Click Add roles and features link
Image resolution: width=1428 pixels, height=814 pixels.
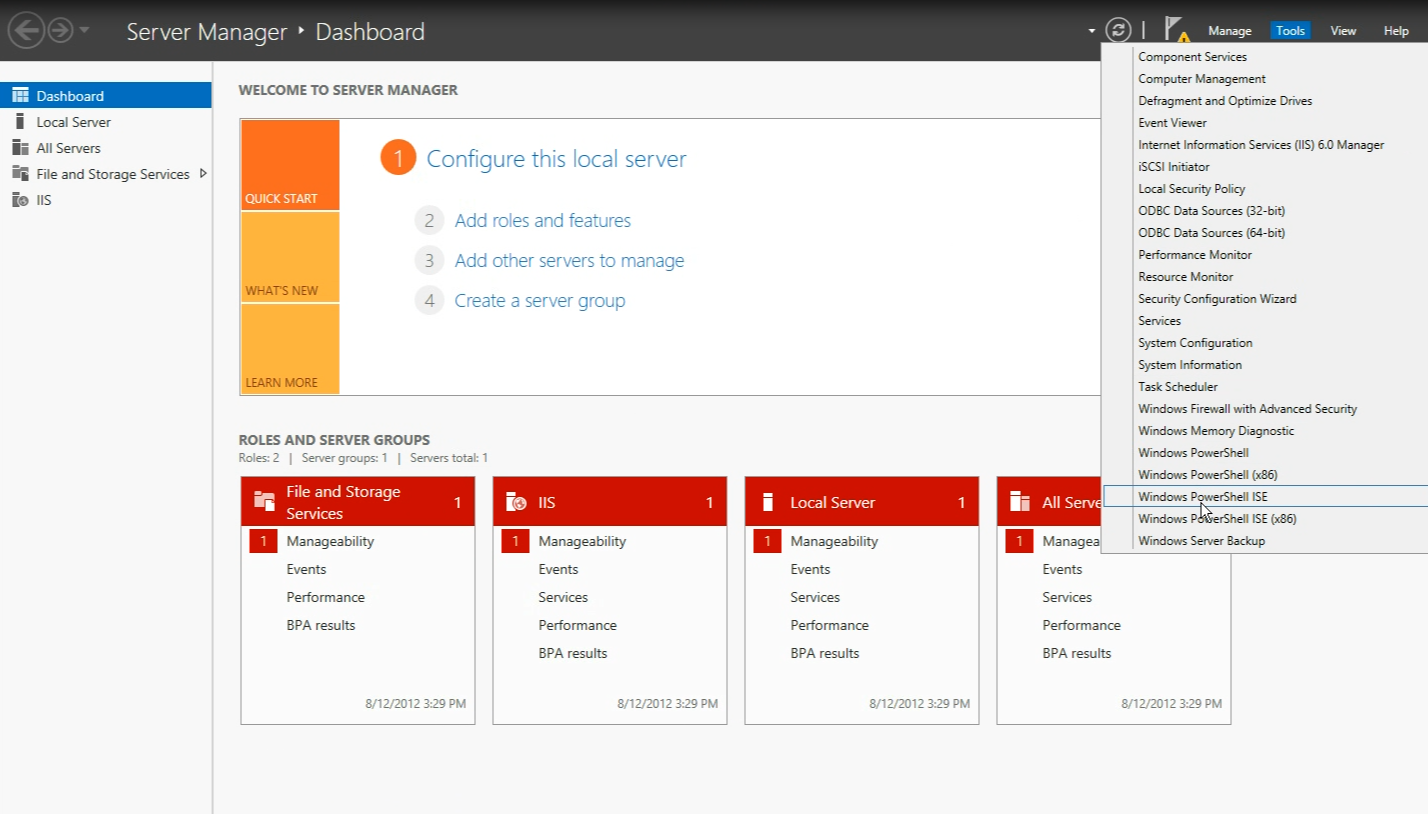pos(542,221)
